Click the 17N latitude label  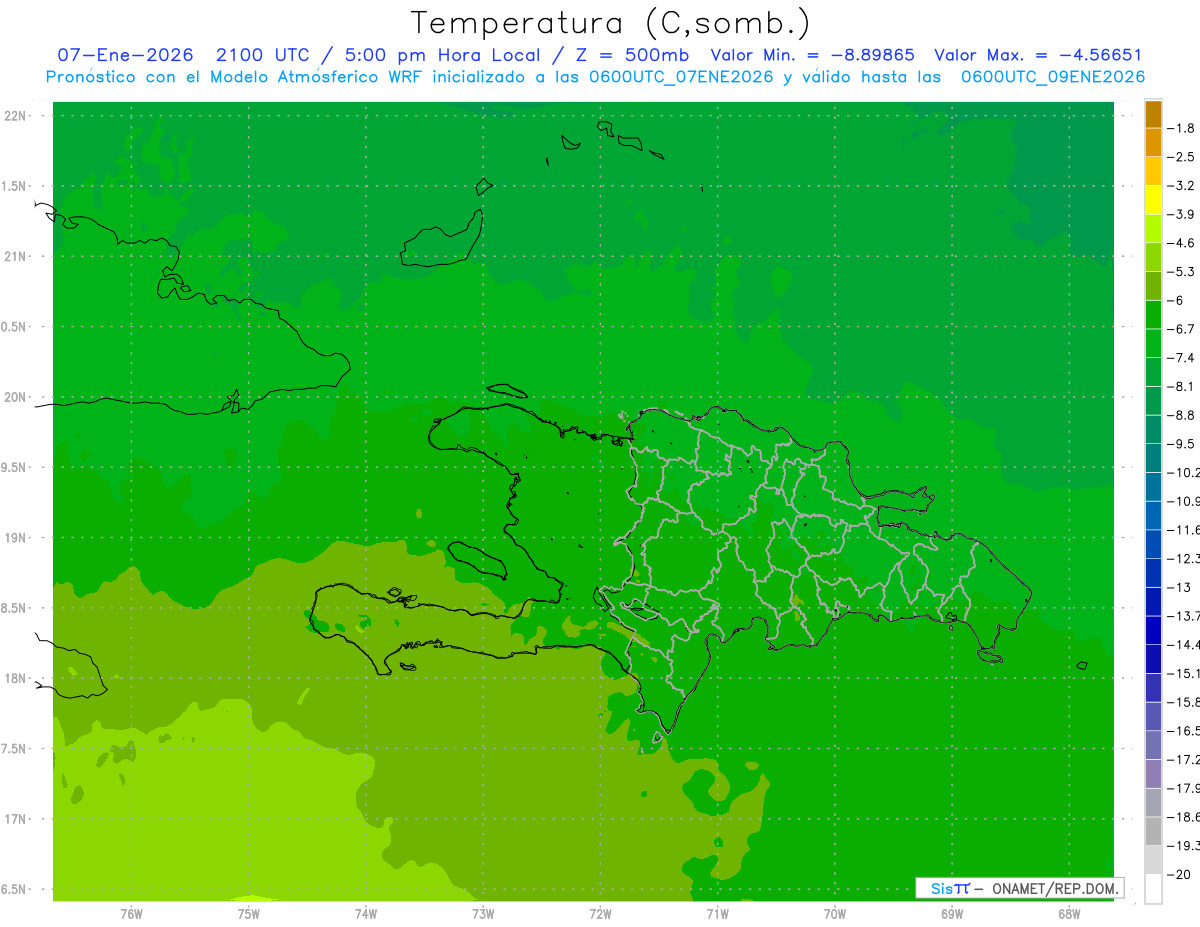click(16, 819)
